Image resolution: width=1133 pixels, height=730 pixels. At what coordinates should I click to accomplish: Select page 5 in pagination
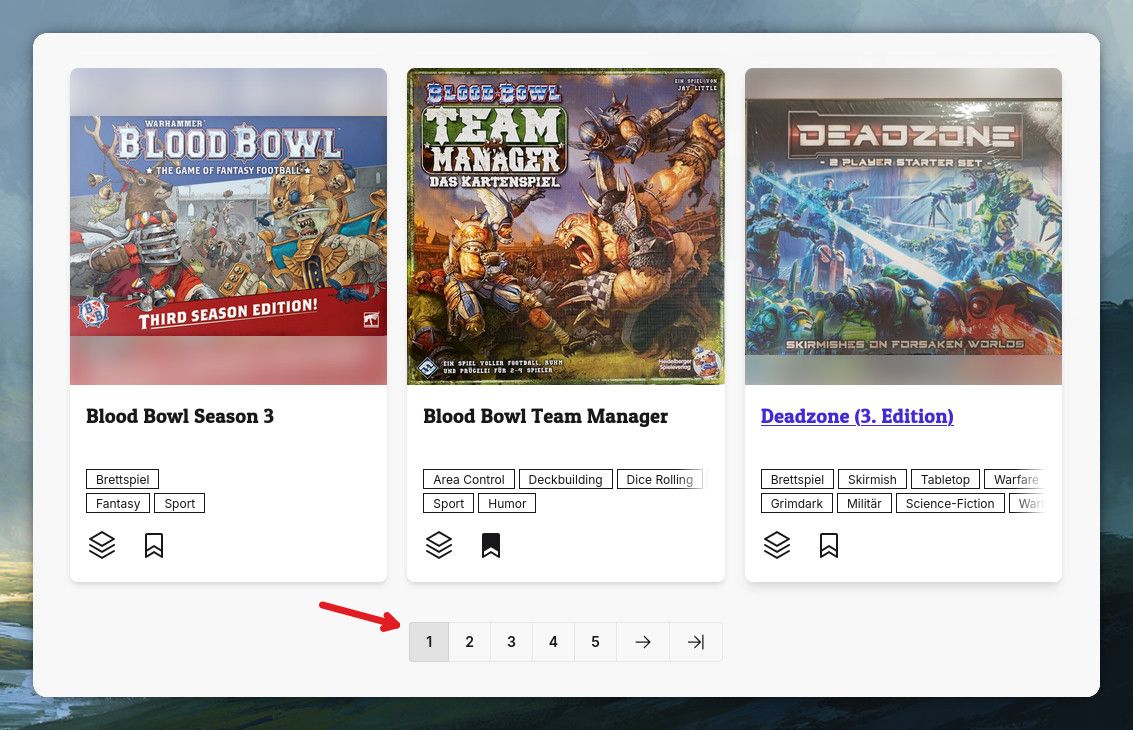(595, 642)
